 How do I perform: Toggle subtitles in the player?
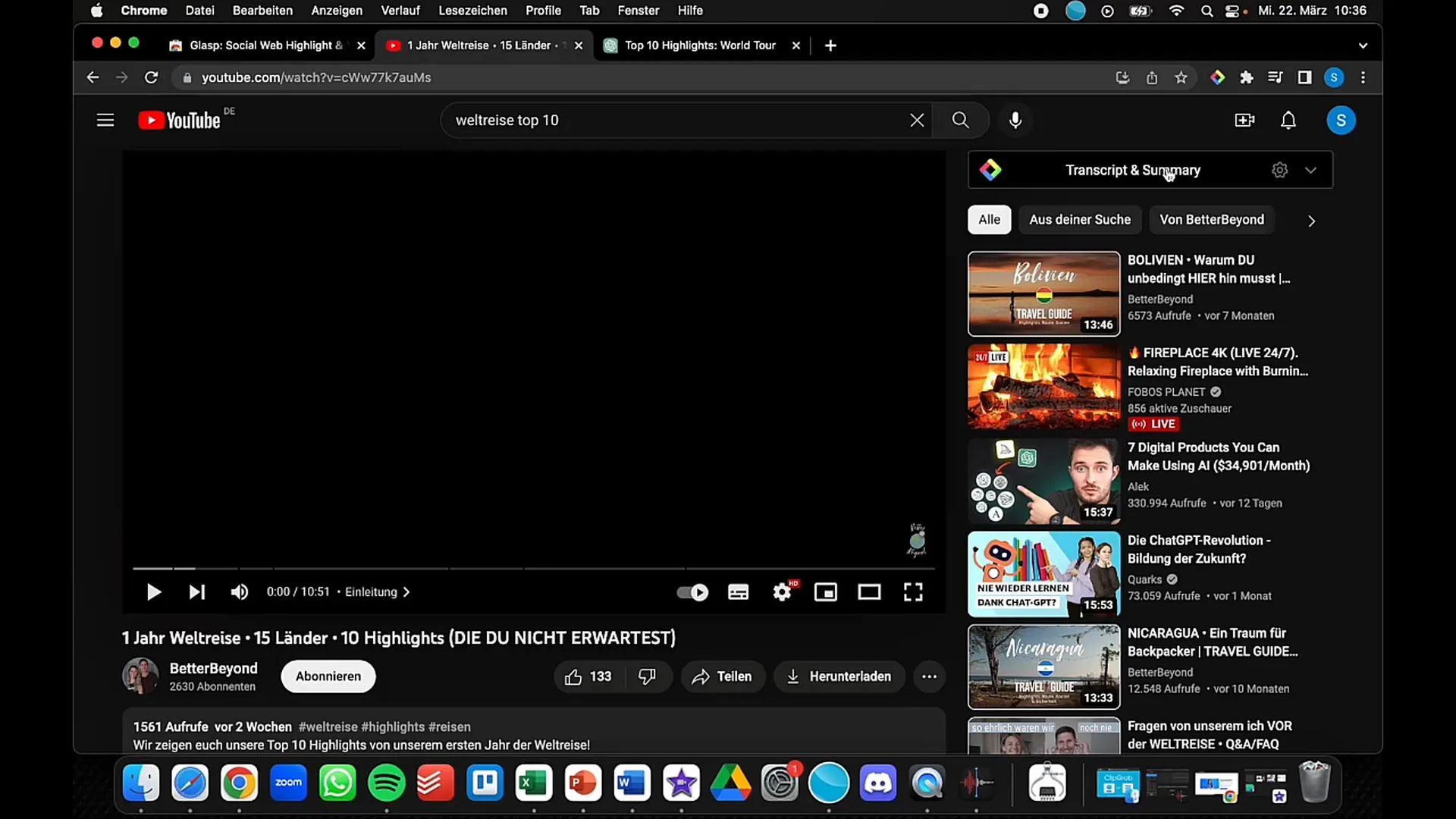click(739, 592)
